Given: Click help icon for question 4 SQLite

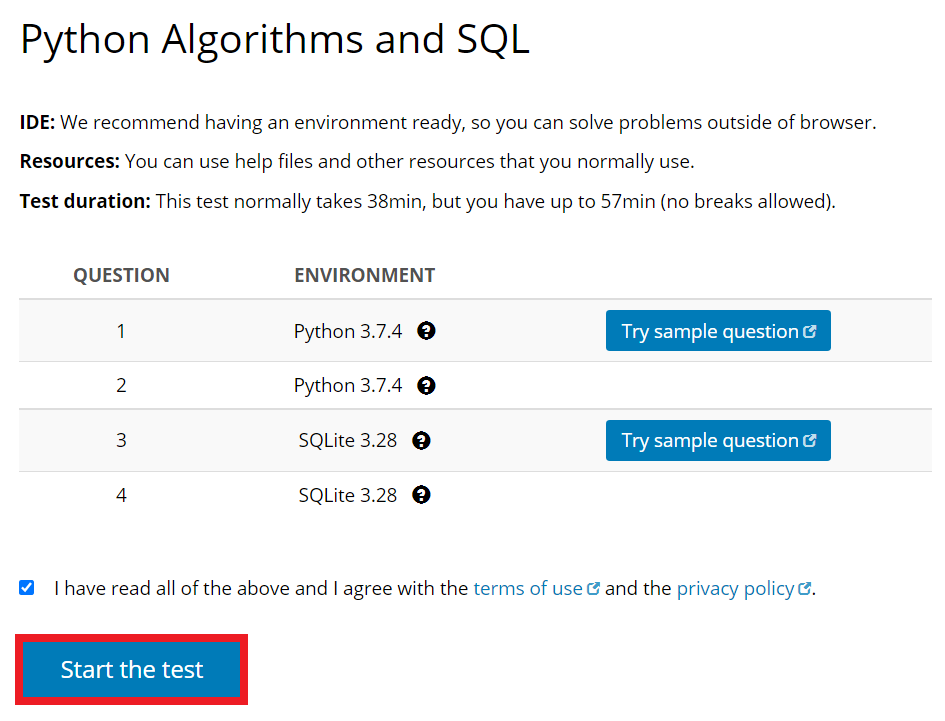Looking at the screenshot, I should [x=421, y=495].
